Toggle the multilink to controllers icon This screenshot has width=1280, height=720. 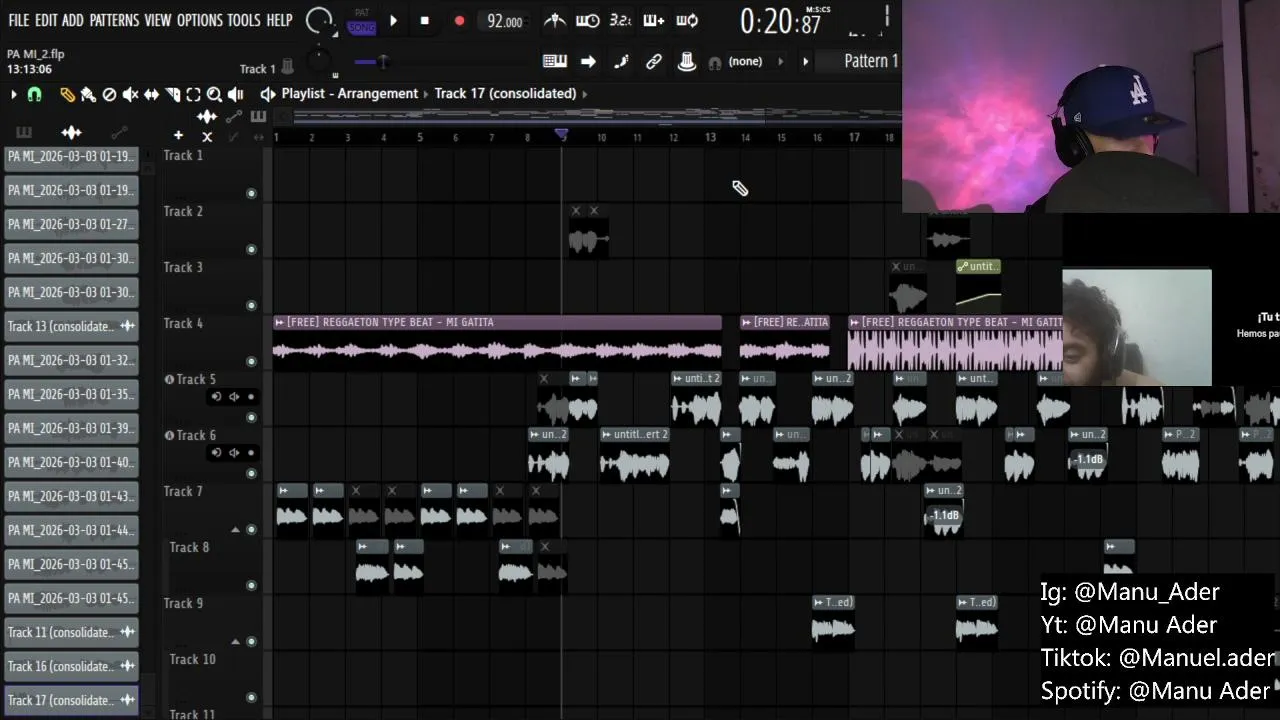(687, 62)
